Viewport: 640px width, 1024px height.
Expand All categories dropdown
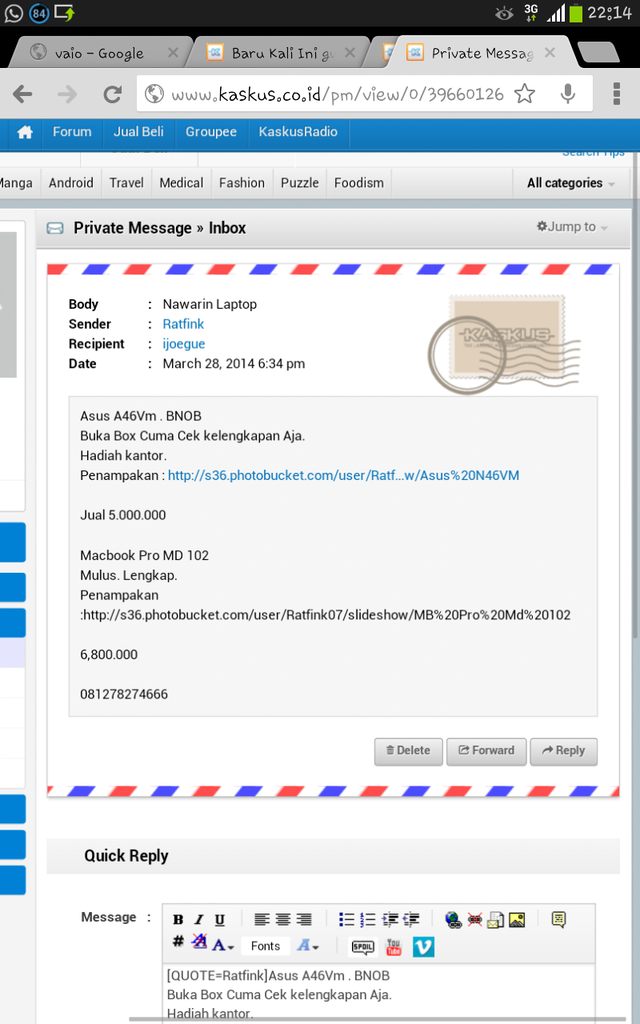coord(571,183)
